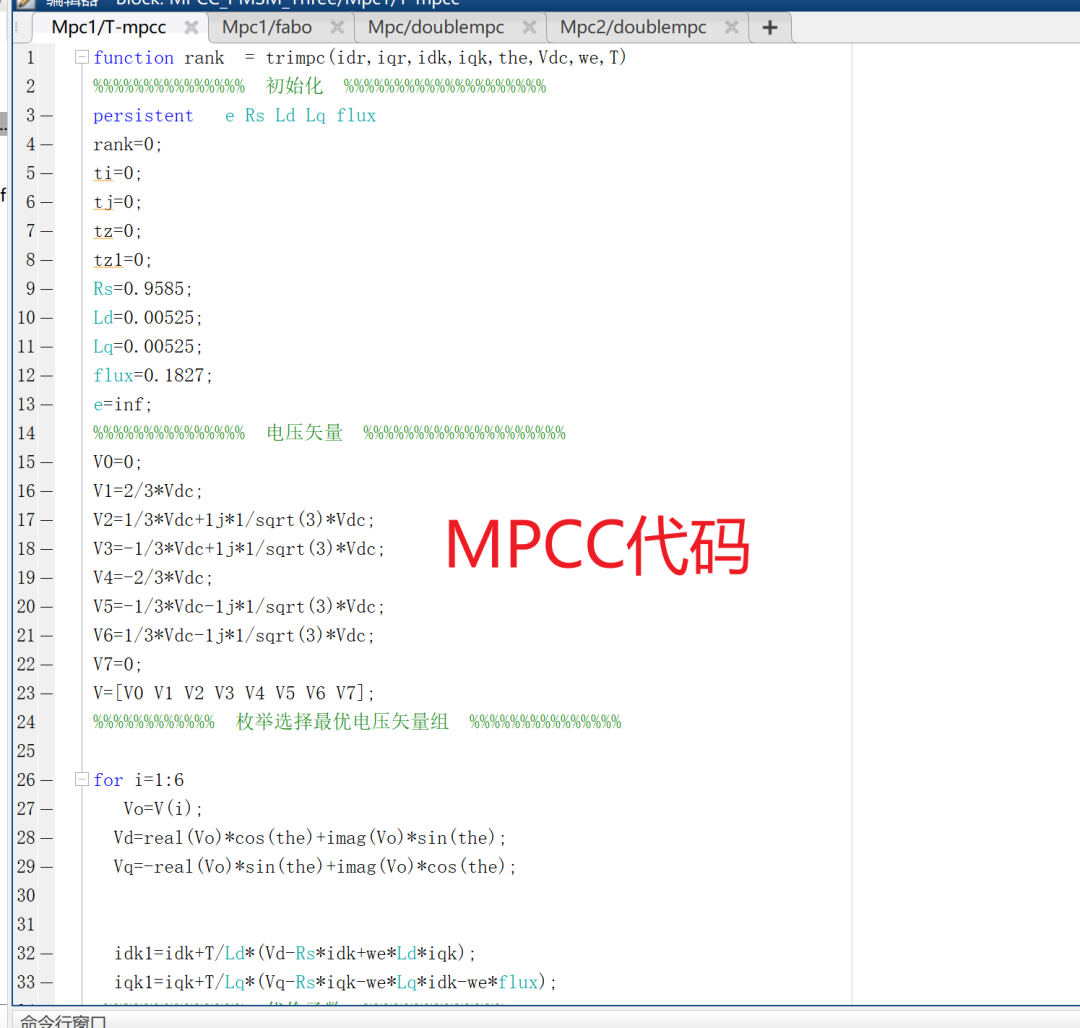This screenshot has height=1028, width=1080.
Task: Click the persistent keyword on line 3
Action: [x=143, y=116]
